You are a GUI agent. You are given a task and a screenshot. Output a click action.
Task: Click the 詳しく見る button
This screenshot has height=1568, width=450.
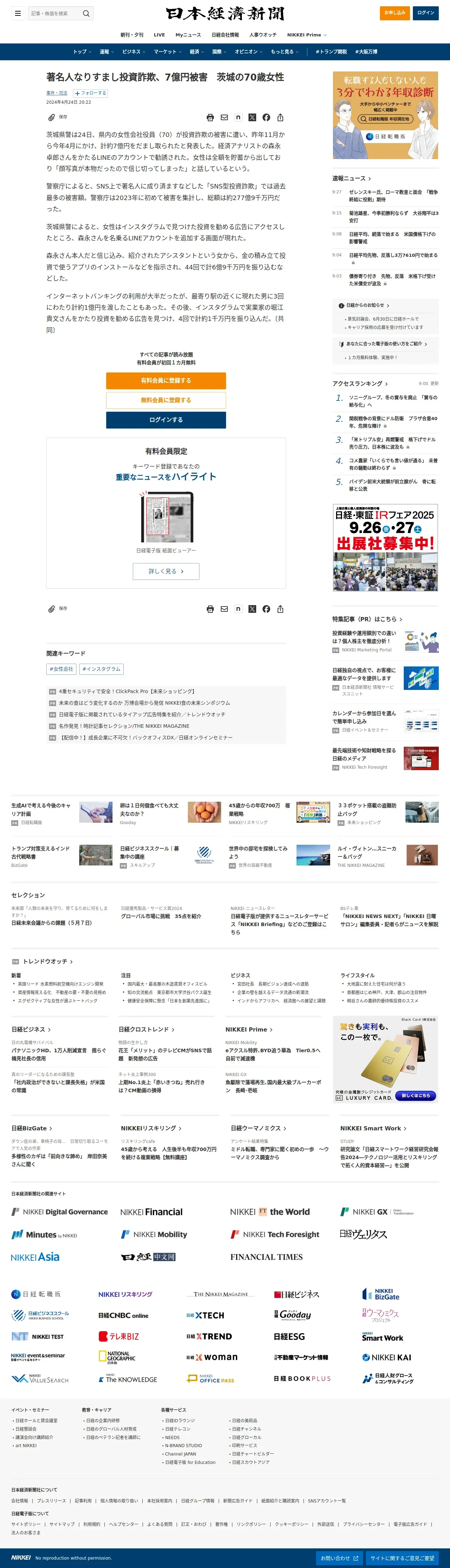point(166,571)
